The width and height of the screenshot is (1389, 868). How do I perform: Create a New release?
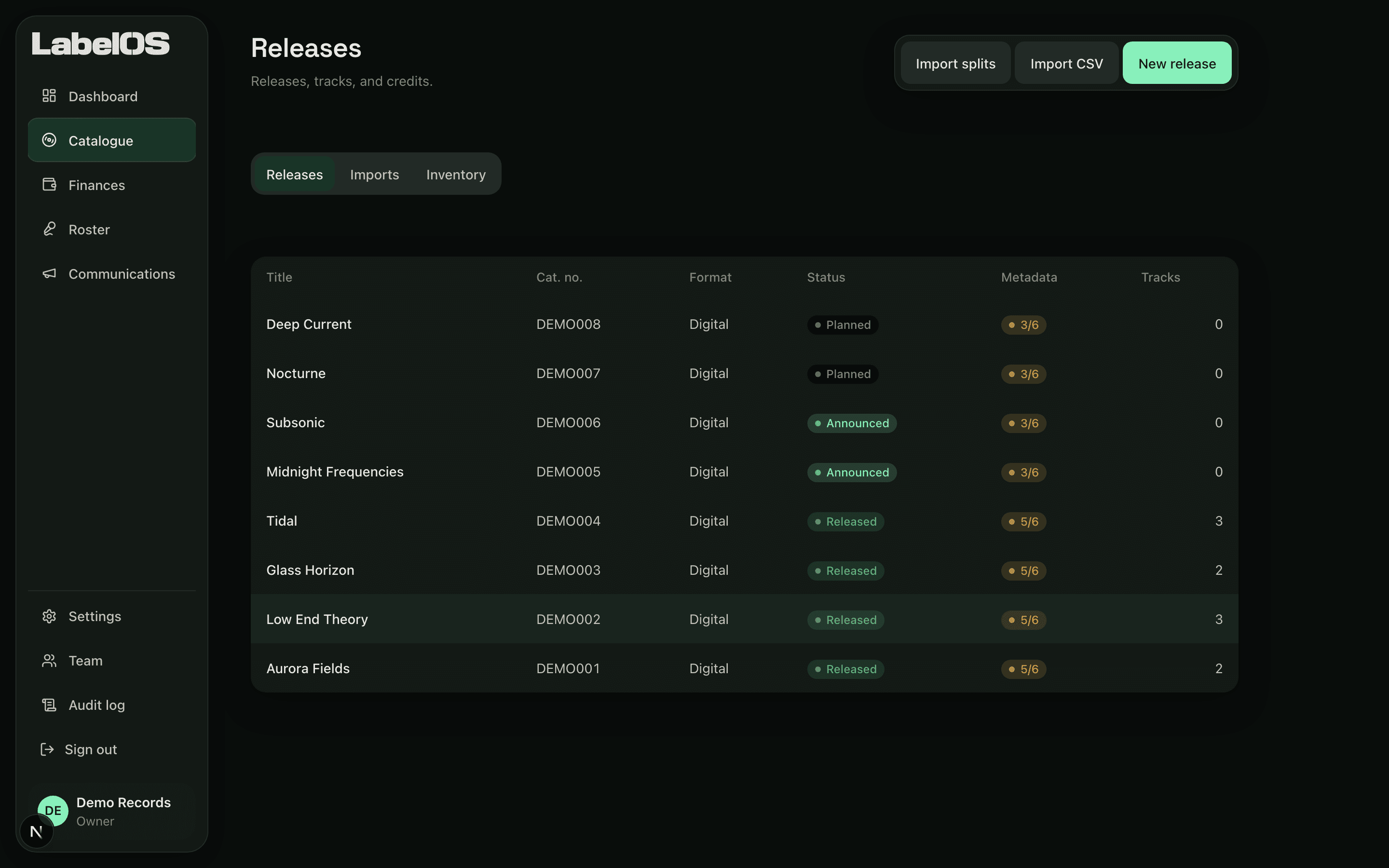click(1177, 63)
